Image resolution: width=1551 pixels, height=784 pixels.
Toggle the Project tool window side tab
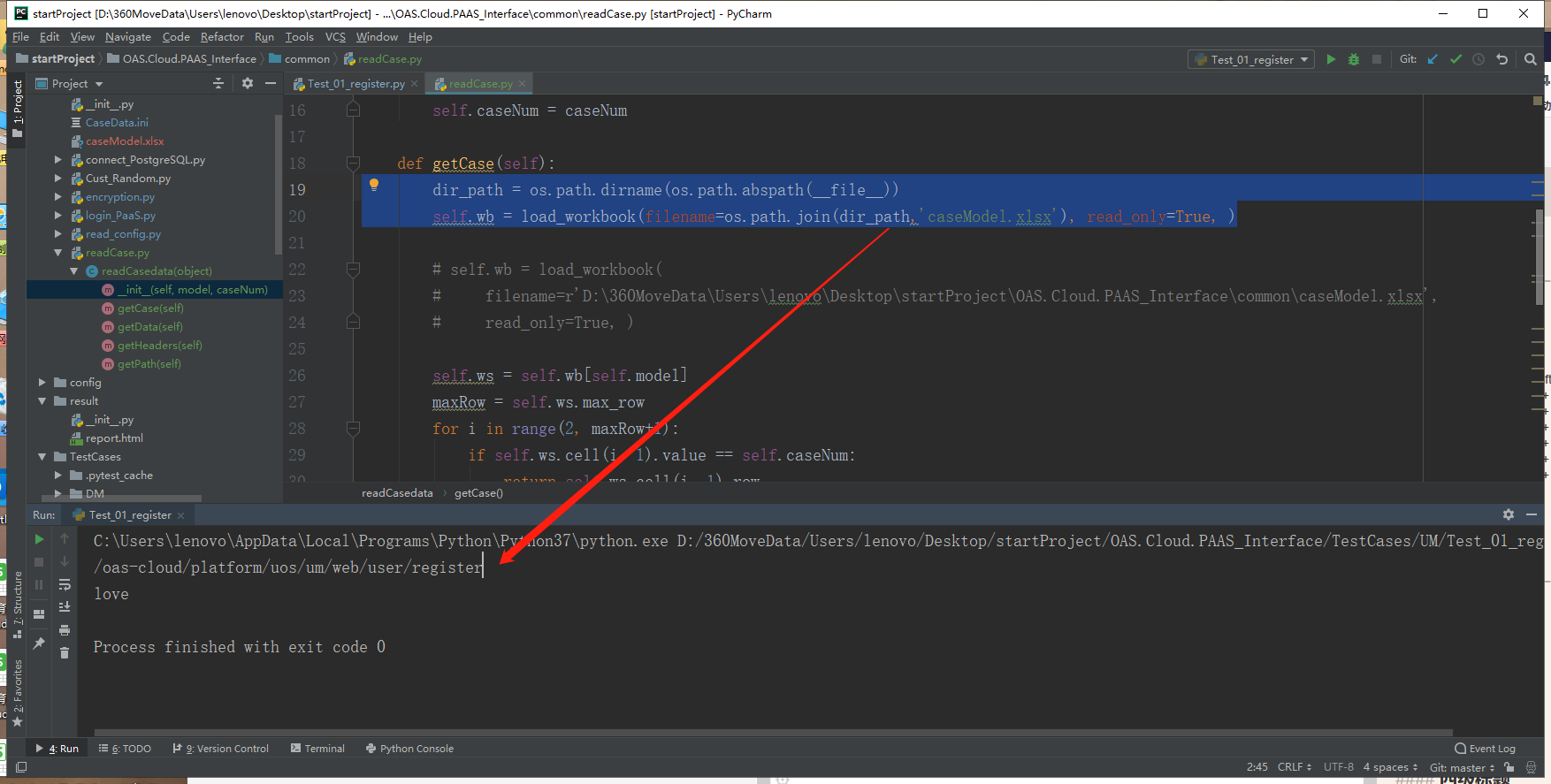click(x=17, y=109)
